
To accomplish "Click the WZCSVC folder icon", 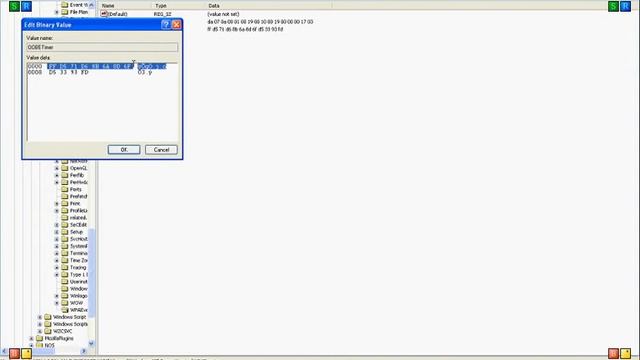I will tap(48, 331).
